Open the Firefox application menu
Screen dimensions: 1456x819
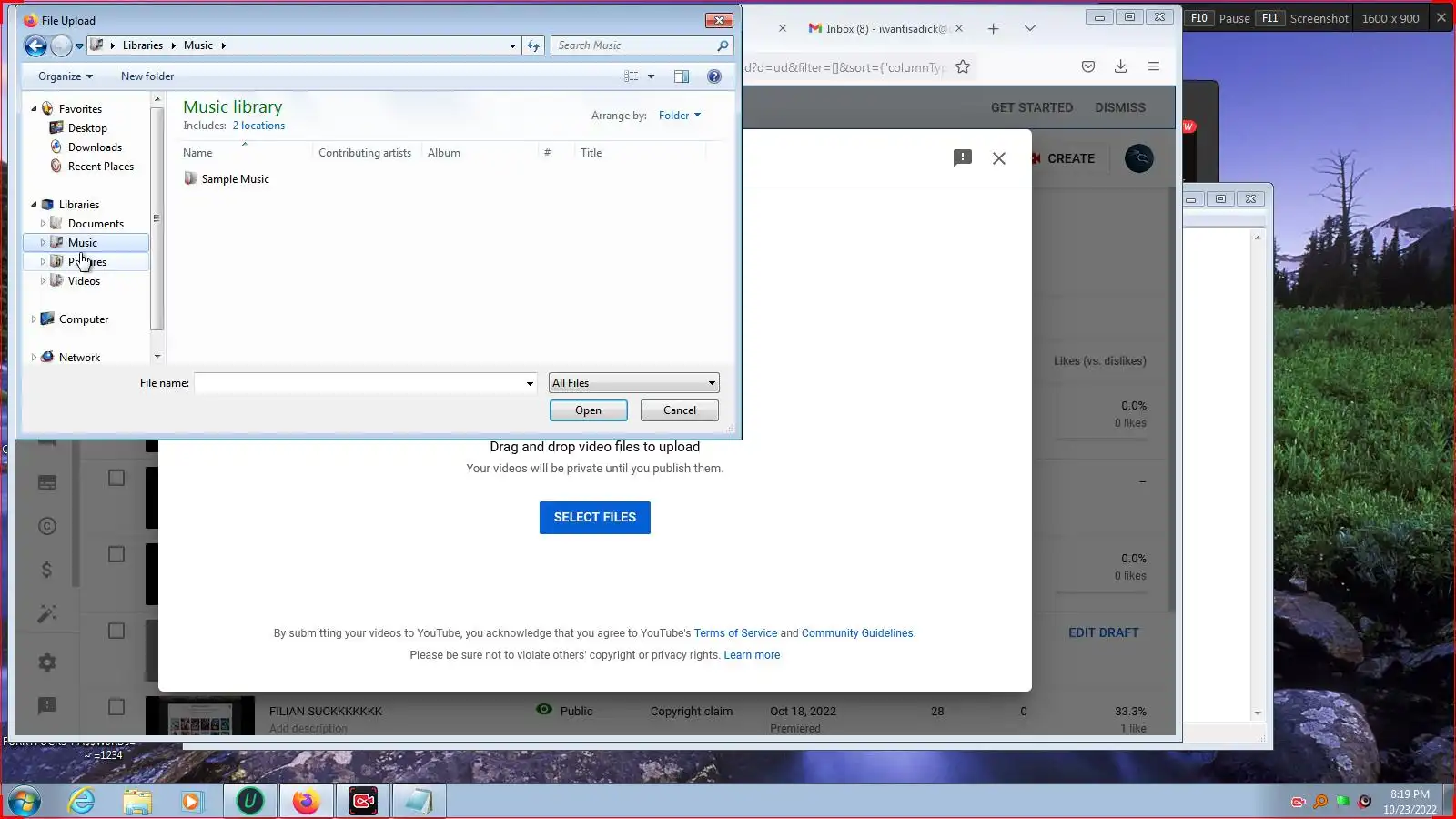[1154, 66]
